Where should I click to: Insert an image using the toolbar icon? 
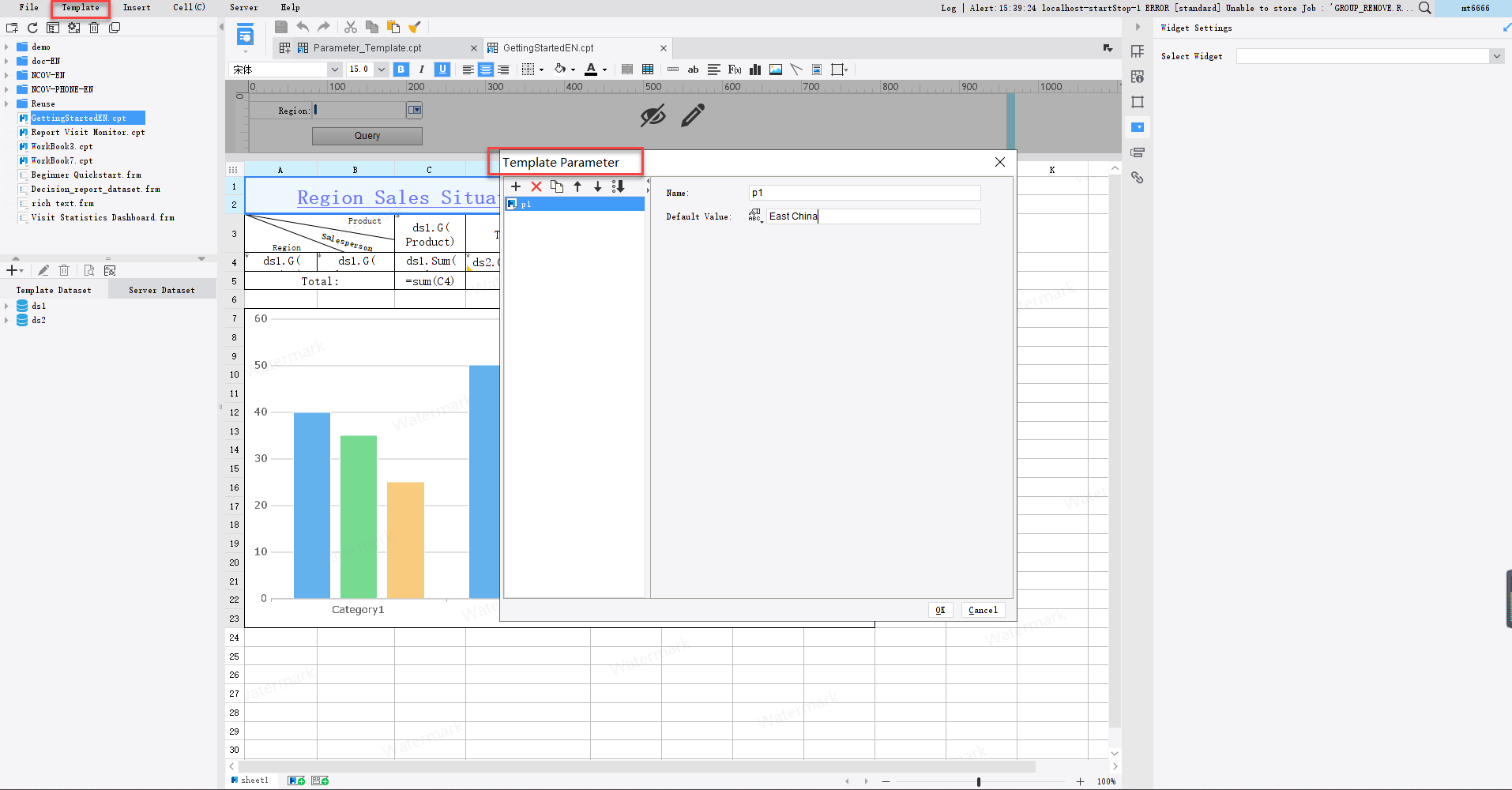coord(774,70)
